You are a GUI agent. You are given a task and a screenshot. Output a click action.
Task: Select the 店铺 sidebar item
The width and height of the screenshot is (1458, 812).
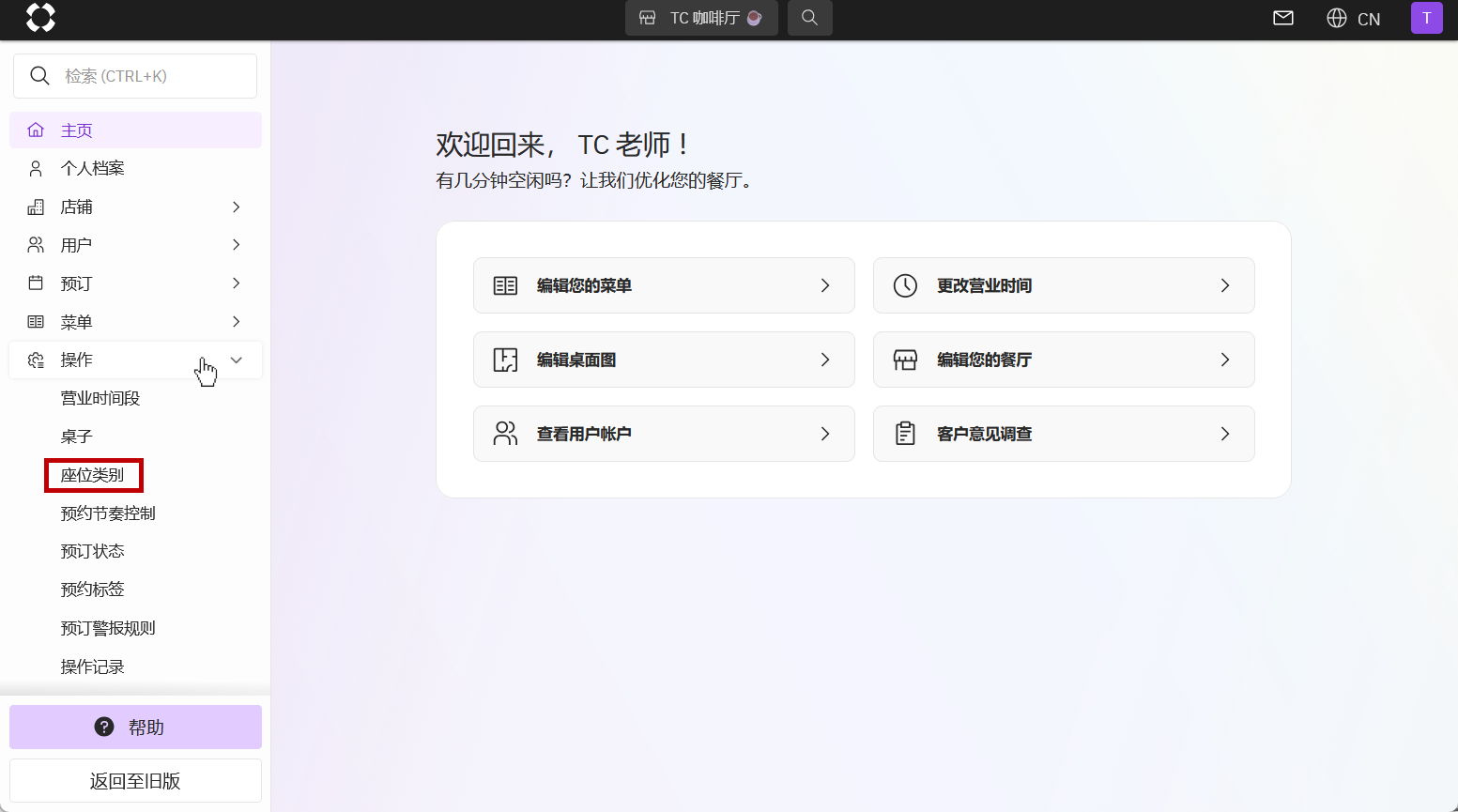tap(135, 207)
